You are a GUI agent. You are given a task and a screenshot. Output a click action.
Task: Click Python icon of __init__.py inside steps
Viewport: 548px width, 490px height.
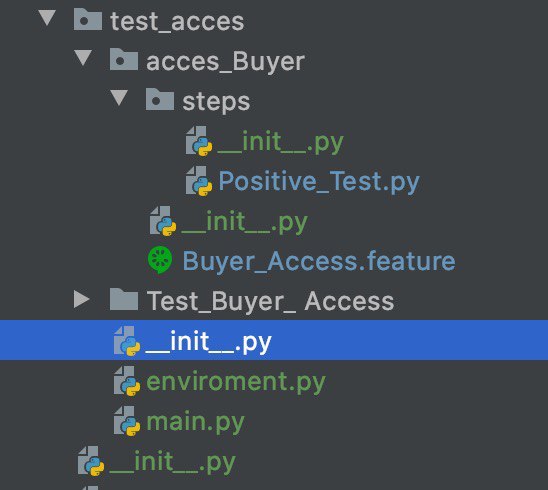pyautogui.click(x=199, y=141)
